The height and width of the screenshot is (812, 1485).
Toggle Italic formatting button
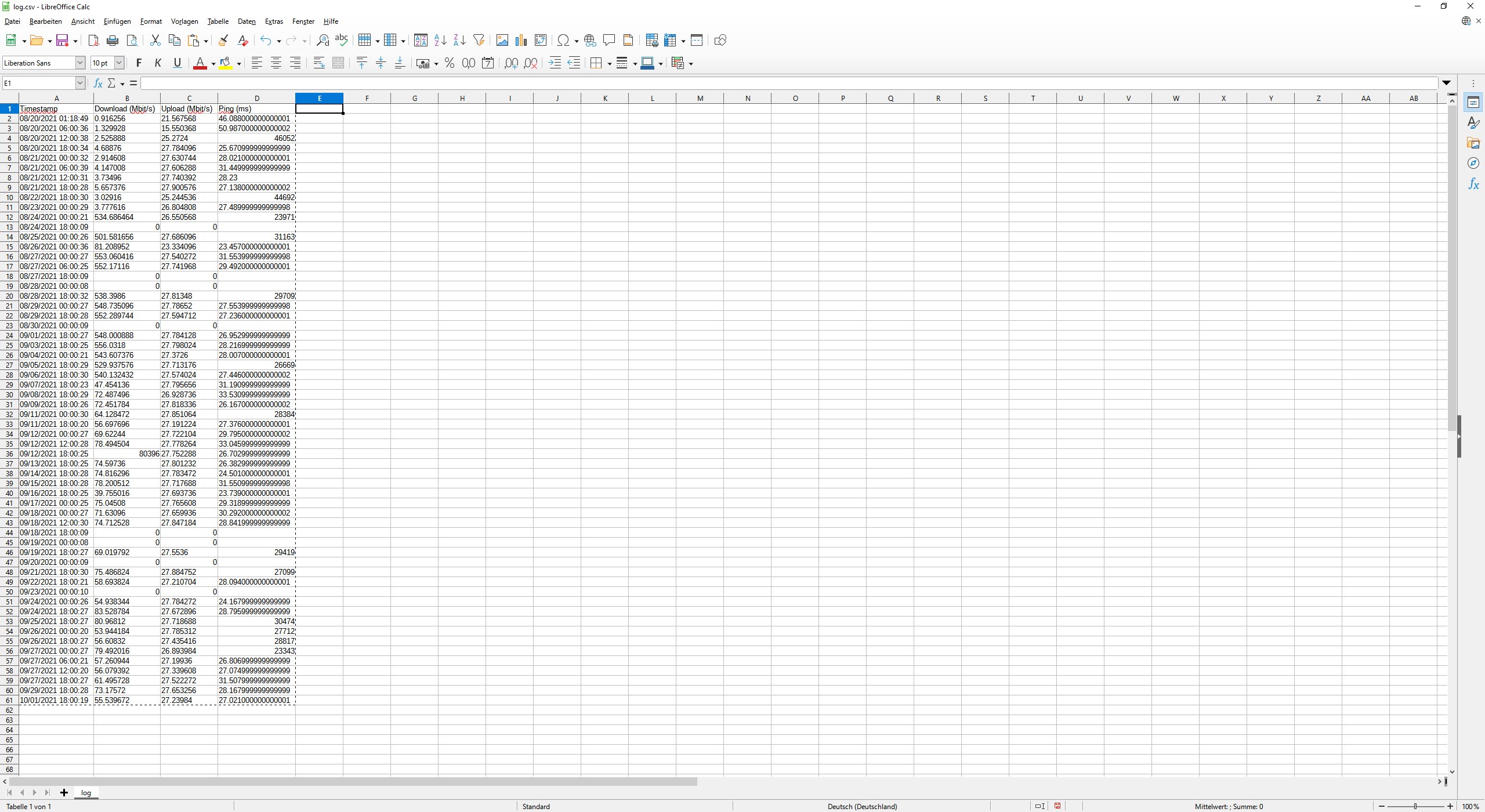[158, 63]
